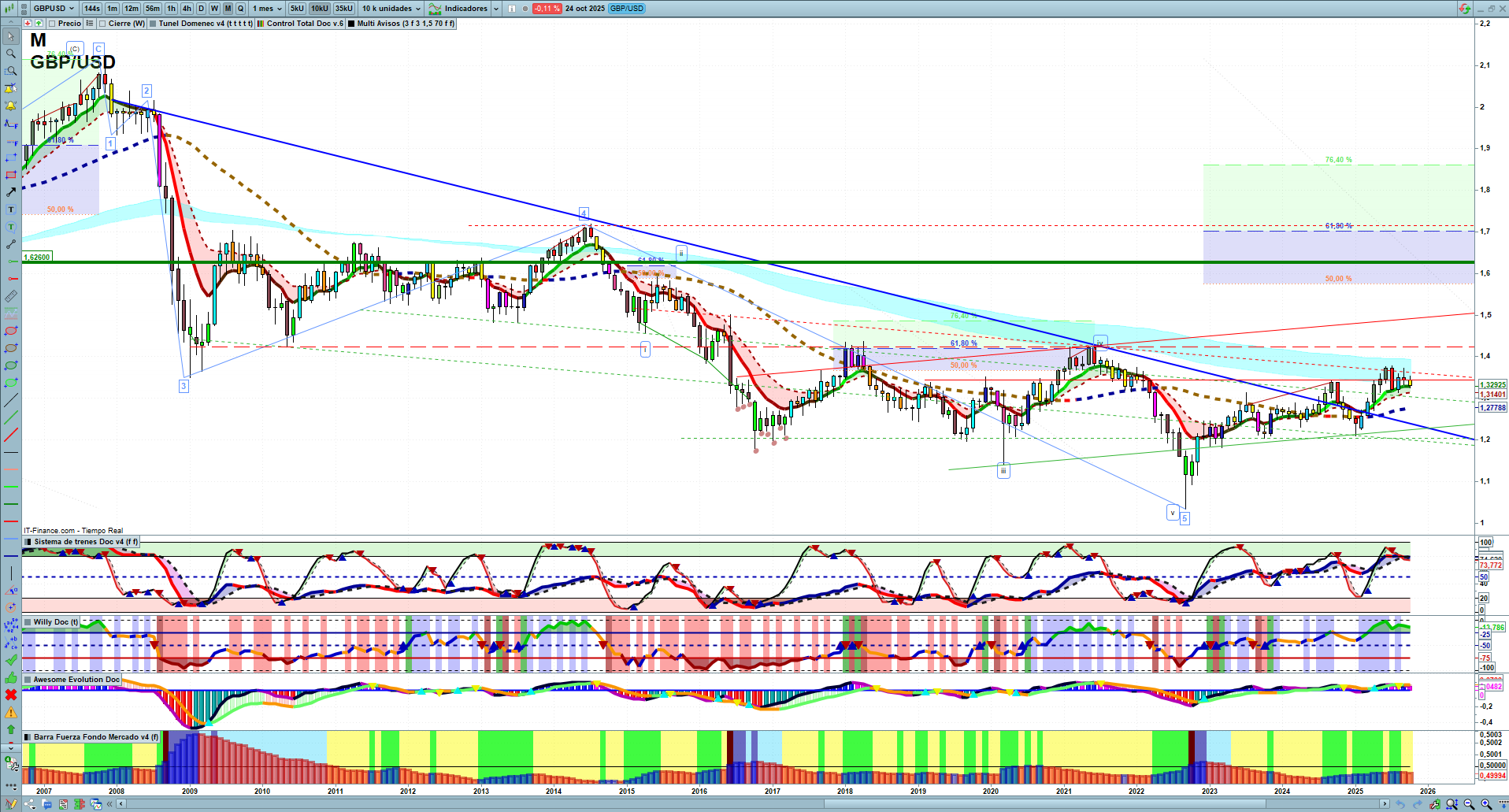Click the red X delete tool
Viewport: 1509px width, 812px height.
coord(10,695)
